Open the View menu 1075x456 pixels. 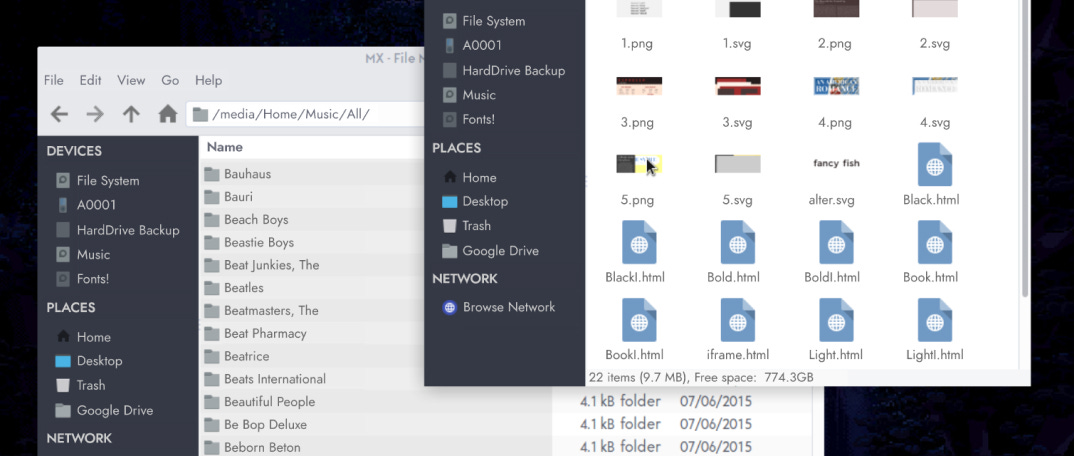coord(131,80)
